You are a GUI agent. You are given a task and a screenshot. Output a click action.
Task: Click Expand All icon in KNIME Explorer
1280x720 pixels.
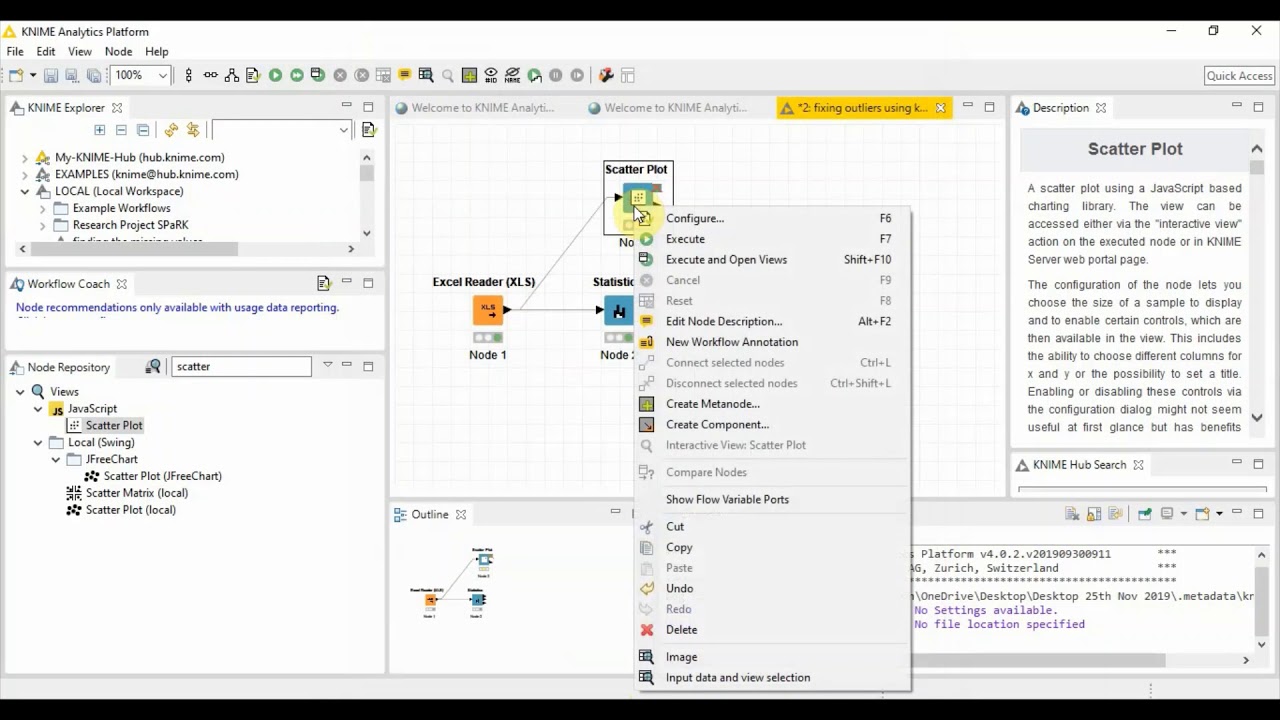pyautogui.click(x=99, y=130)
